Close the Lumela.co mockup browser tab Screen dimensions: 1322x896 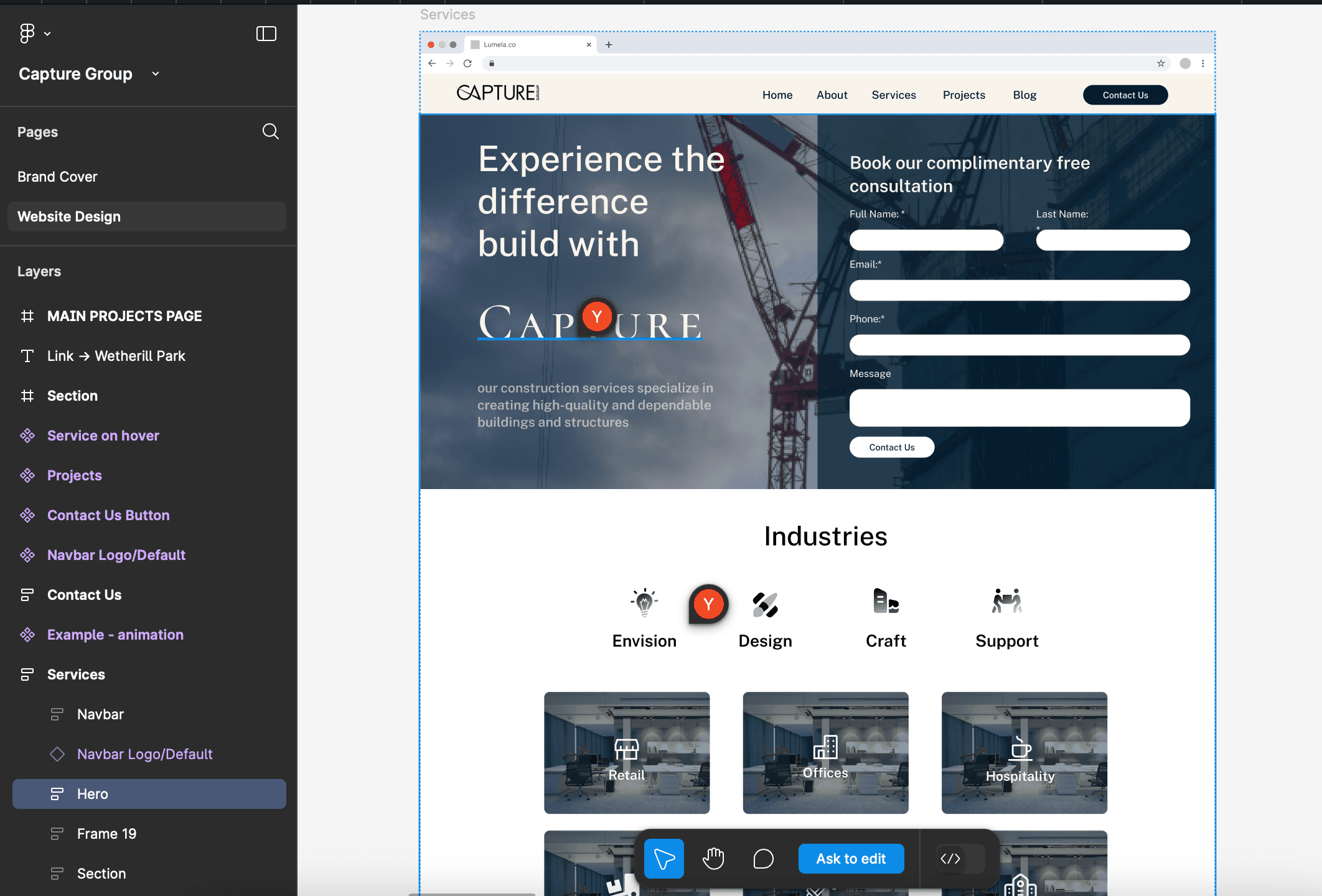(x=589, y=45)
